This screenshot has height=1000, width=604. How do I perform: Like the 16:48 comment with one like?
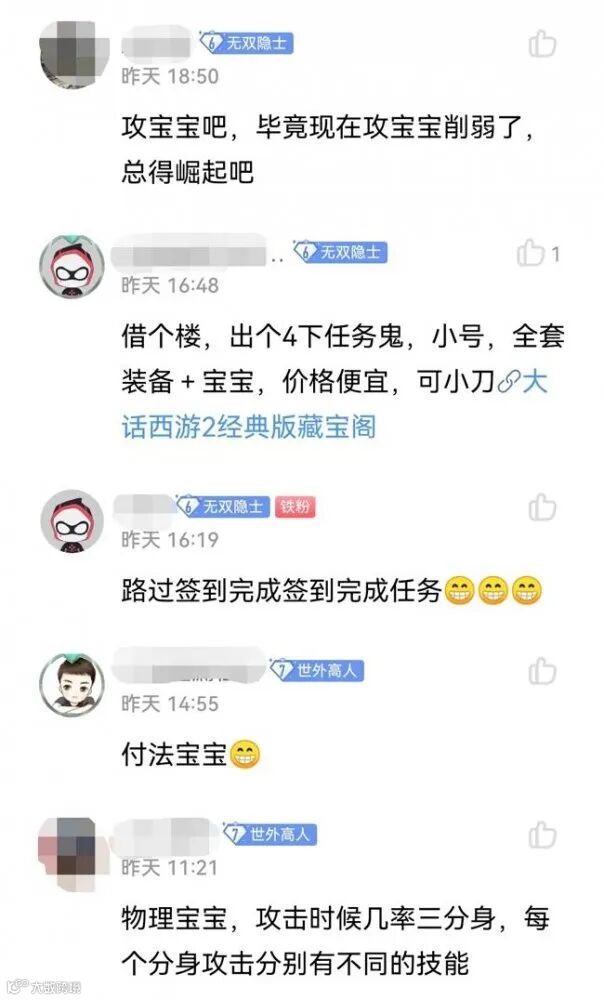click(x=531, y=253)
